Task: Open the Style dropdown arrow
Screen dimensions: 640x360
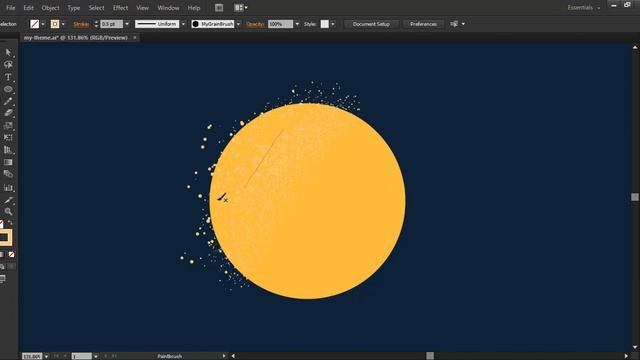Action: click(333, 24)
